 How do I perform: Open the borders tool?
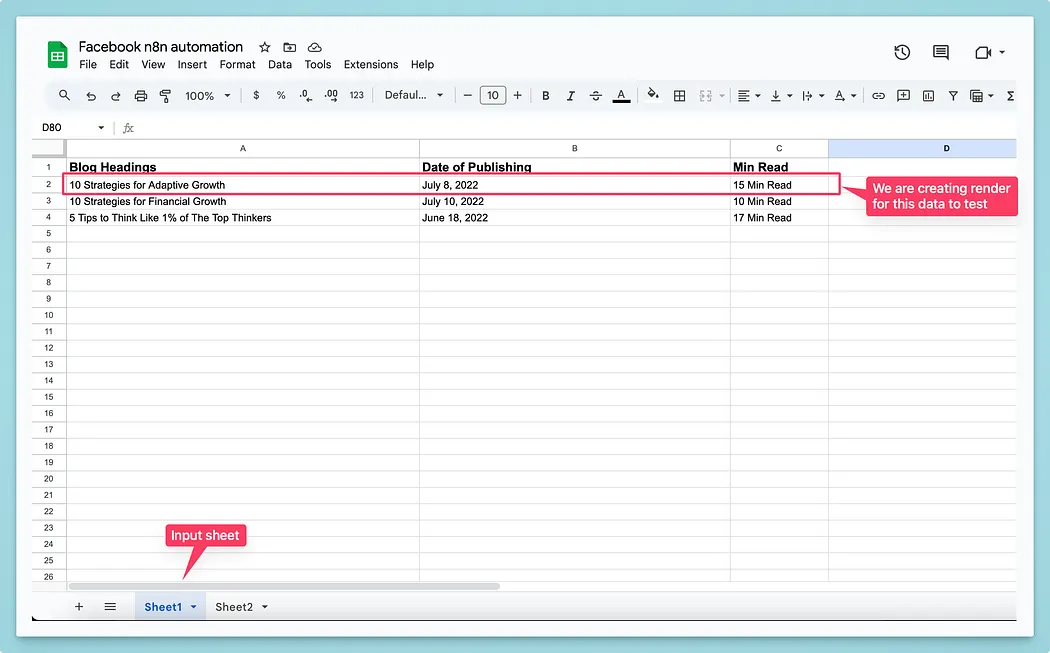pyautogui.click(x=679, y=96)
